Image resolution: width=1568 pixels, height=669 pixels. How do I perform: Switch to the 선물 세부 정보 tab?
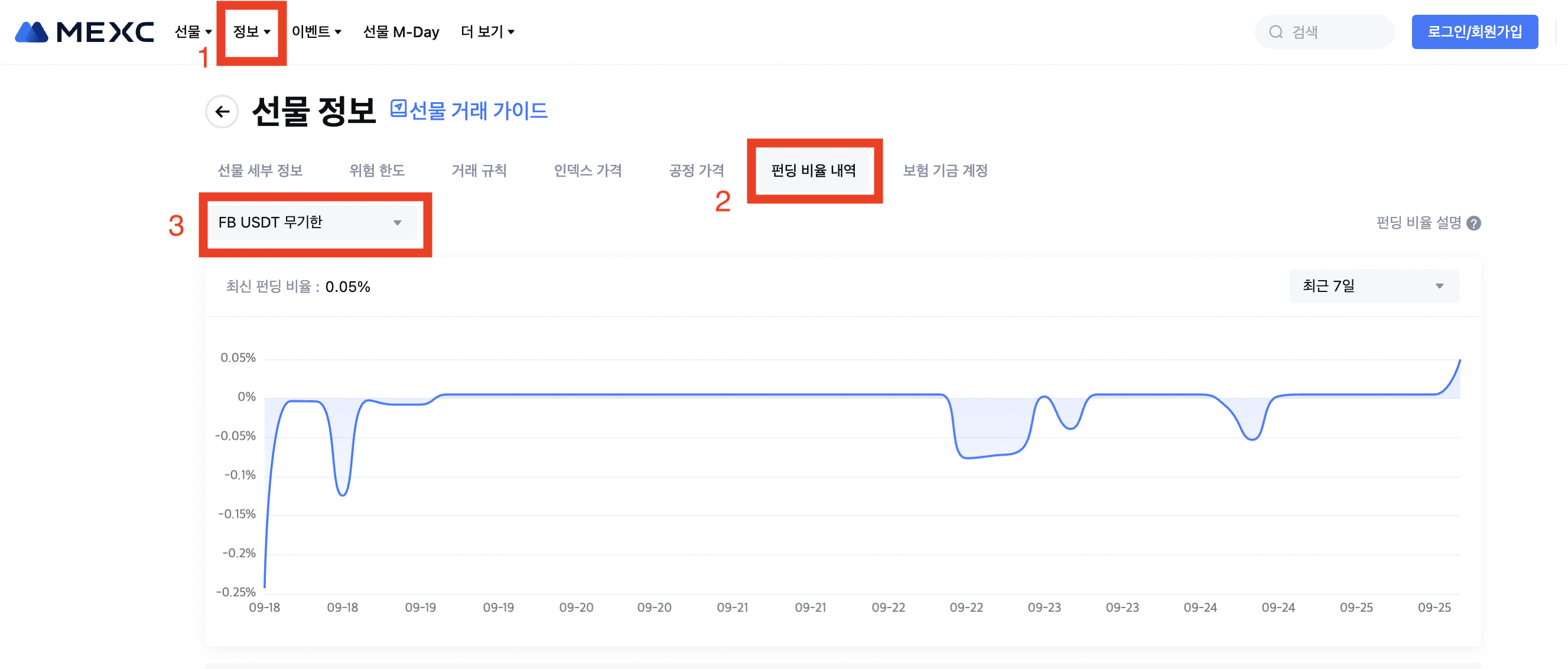[x=260, y=170]
